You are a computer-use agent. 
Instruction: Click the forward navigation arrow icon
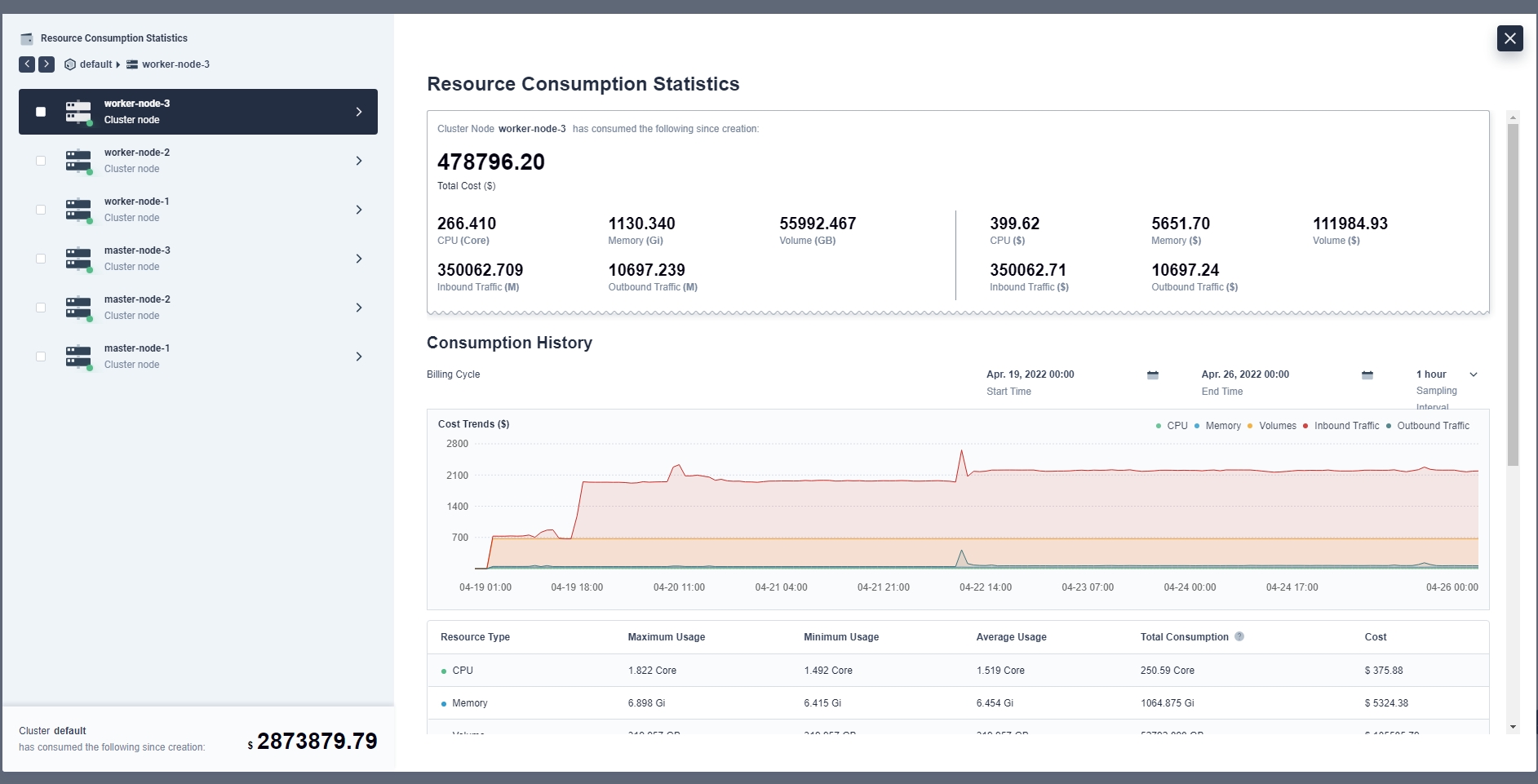[47, 64]
